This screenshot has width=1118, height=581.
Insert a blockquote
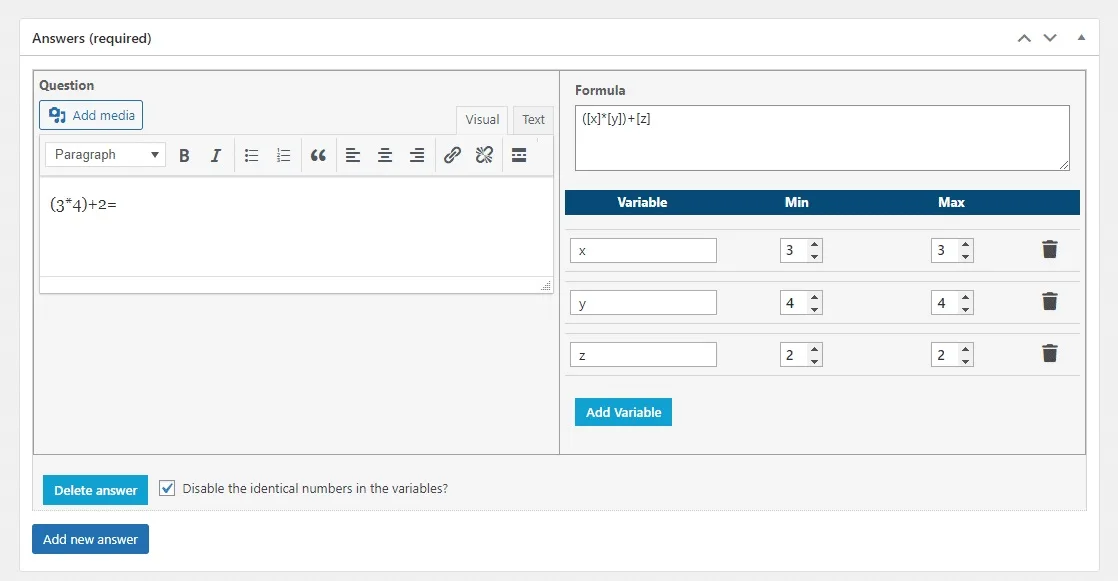318,155
